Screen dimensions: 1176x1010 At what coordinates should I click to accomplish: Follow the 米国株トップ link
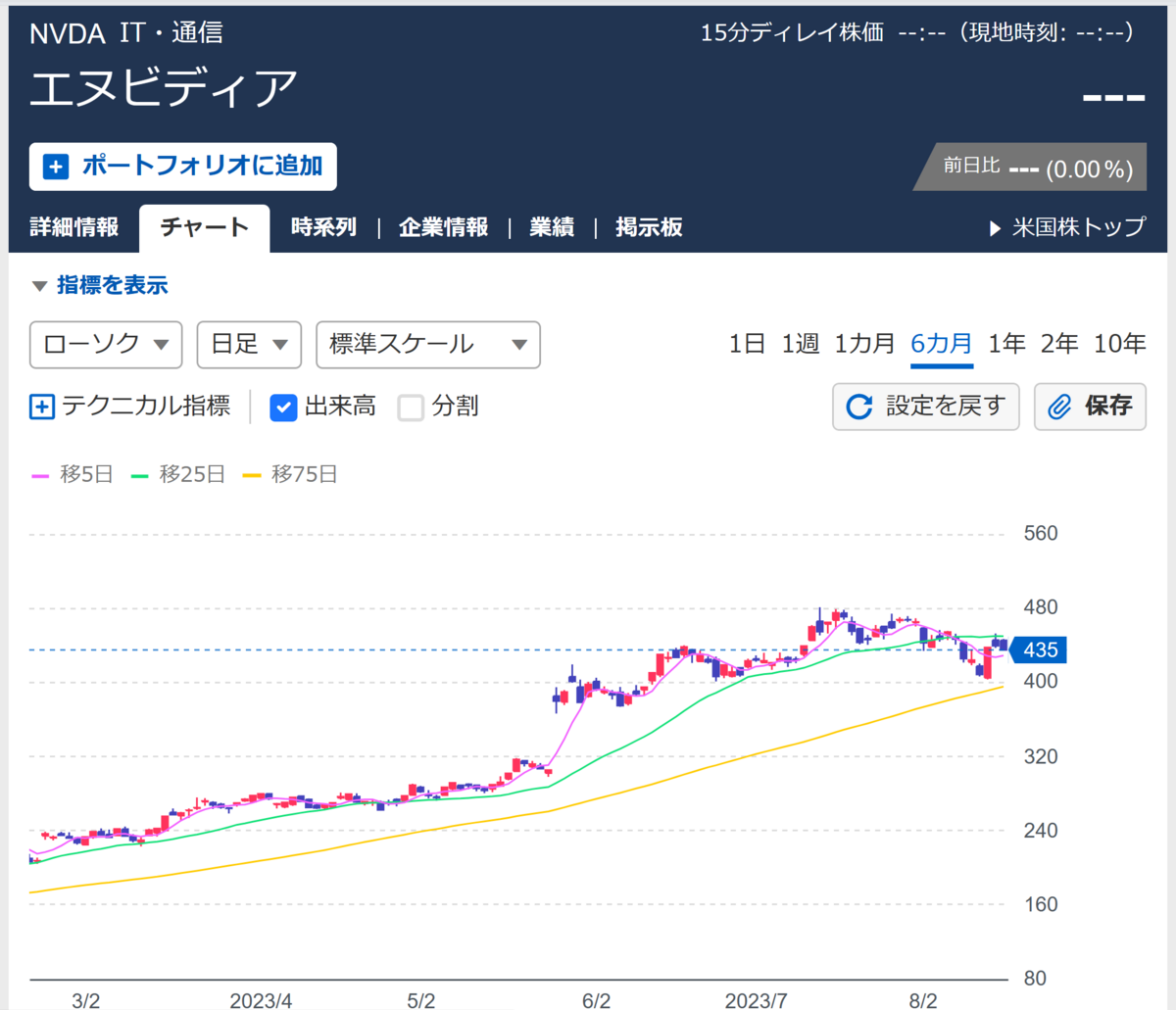point(1078,227)
